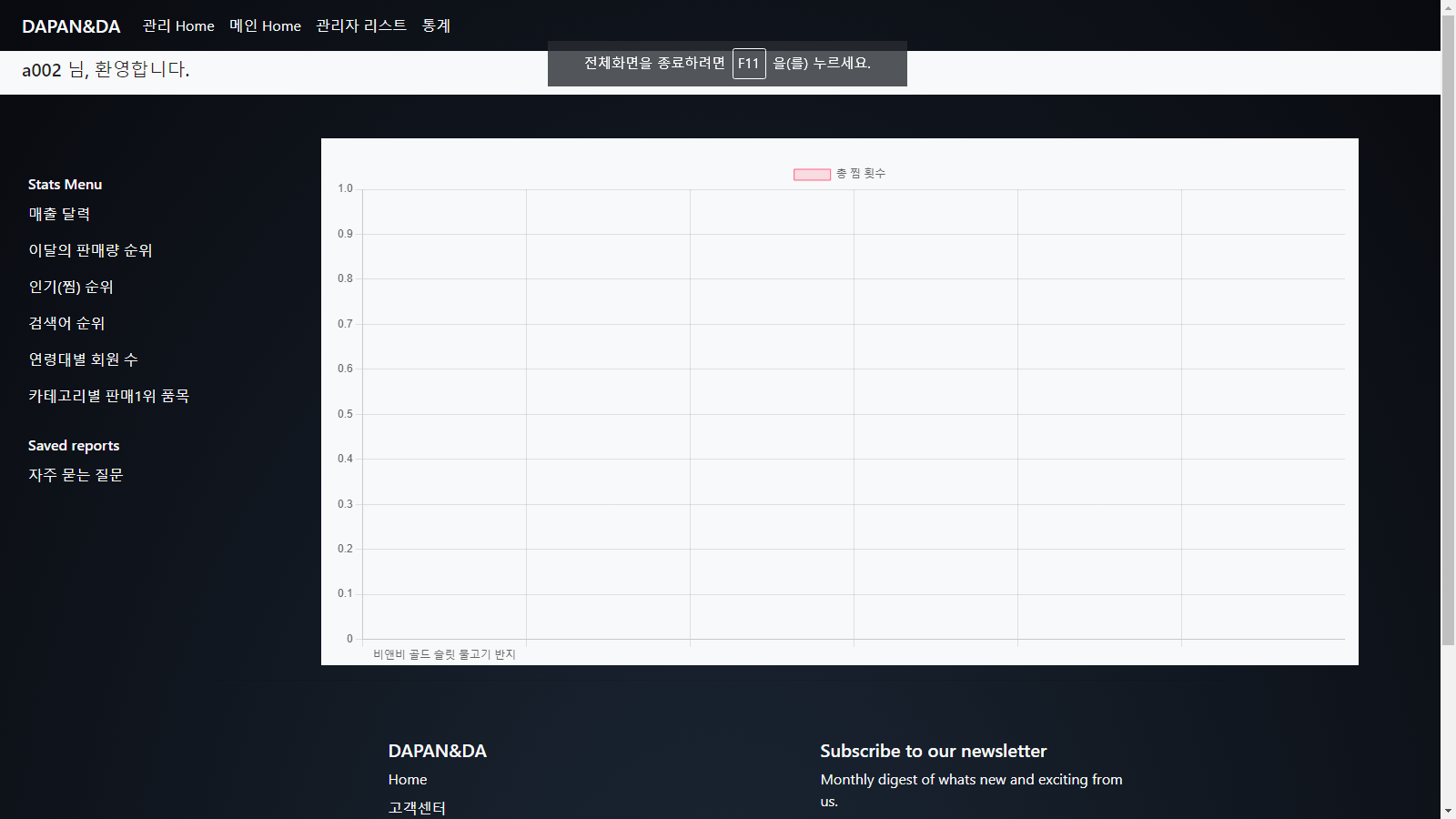Open Home link in the footer
The height and width of the screenshot is (819, 1456).
click(x=407, y=779)
